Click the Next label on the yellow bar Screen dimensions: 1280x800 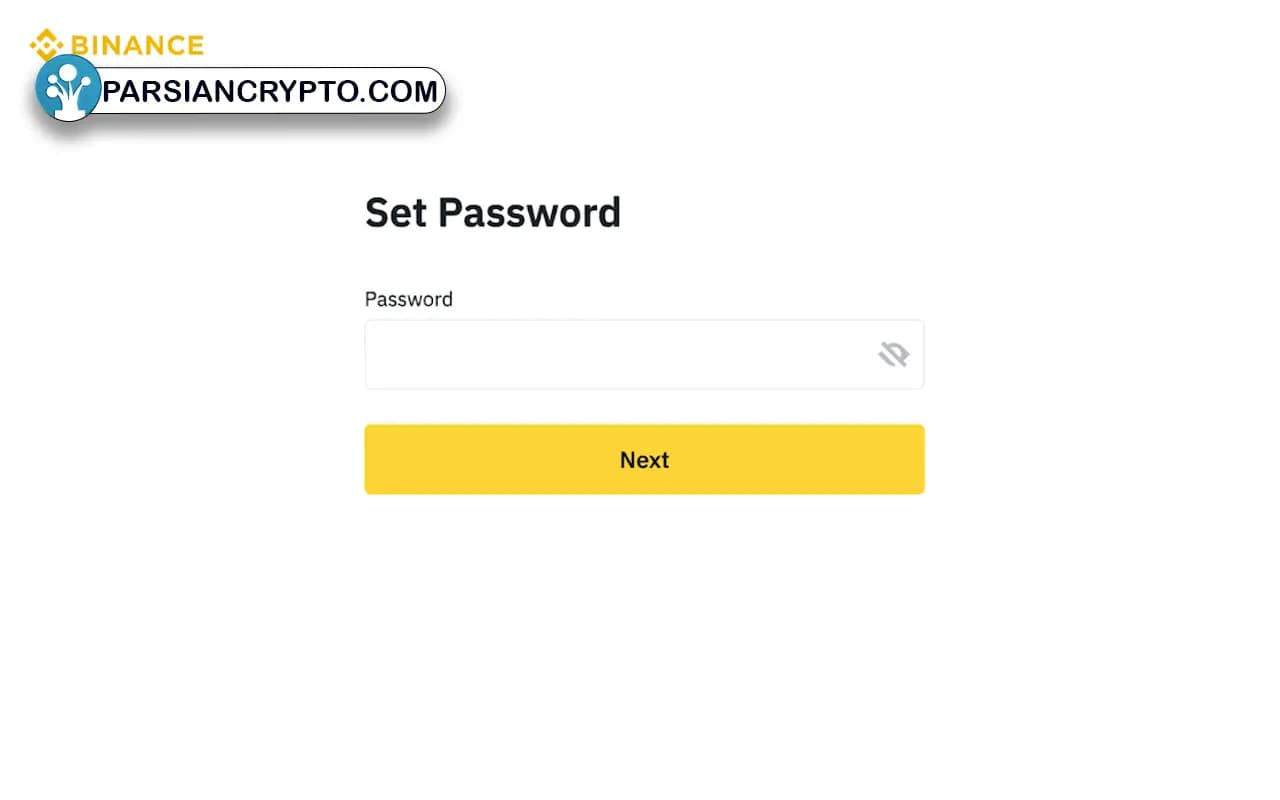[x=644, y=460]
